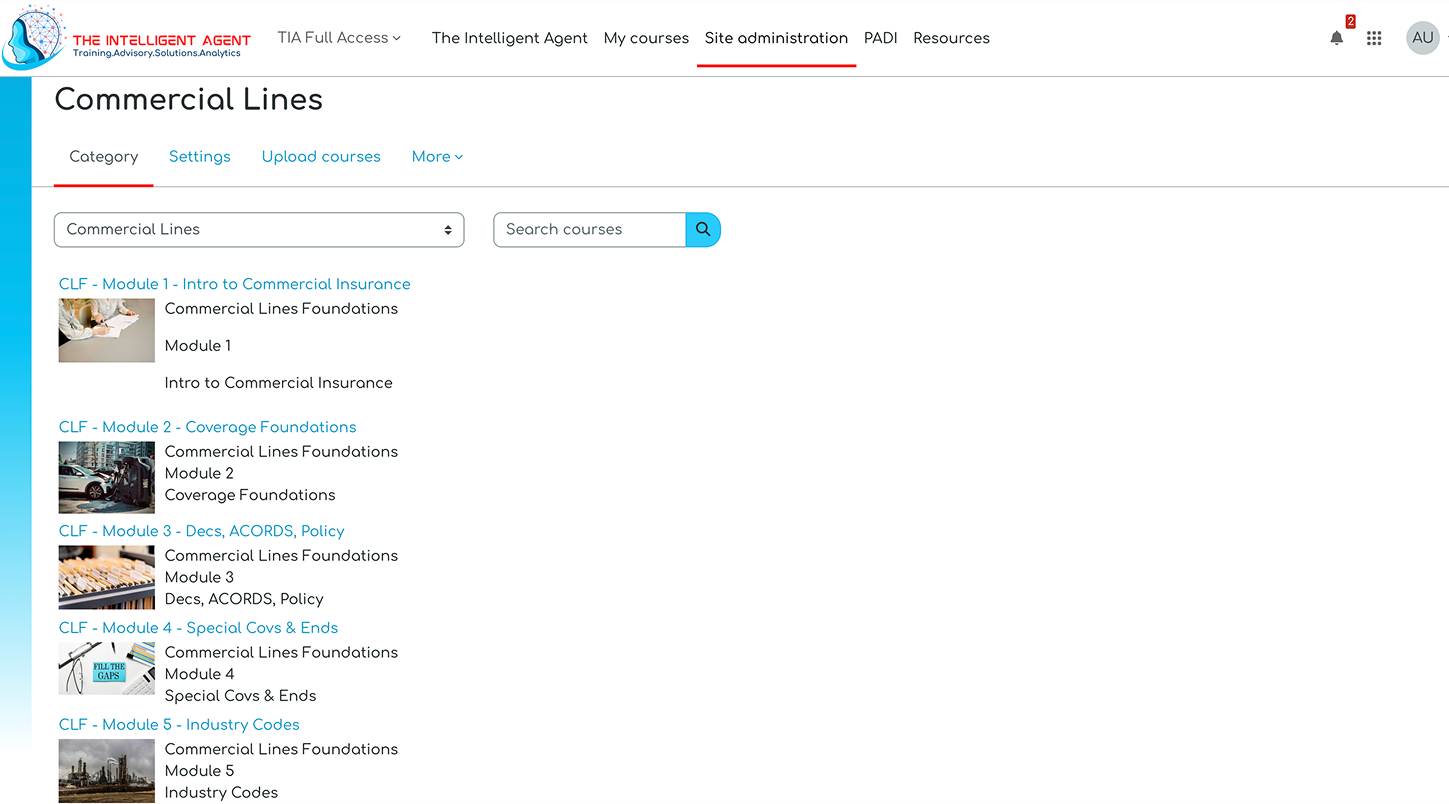Click the Module 2 car crash thumbnail

[x=107, y=477]
